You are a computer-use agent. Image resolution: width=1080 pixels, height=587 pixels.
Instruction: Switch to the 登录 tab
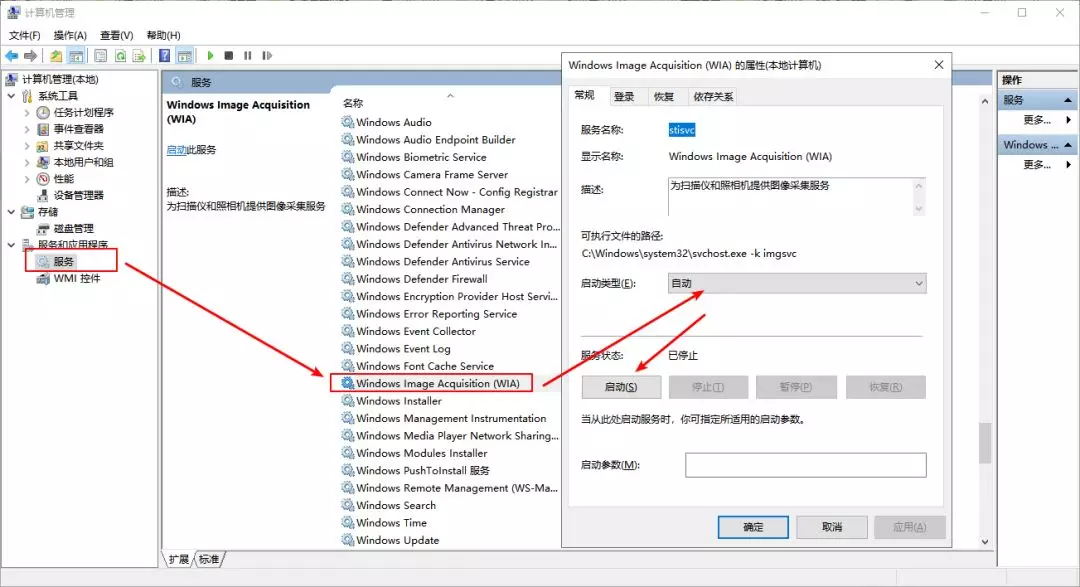click(x=624, y=96)
